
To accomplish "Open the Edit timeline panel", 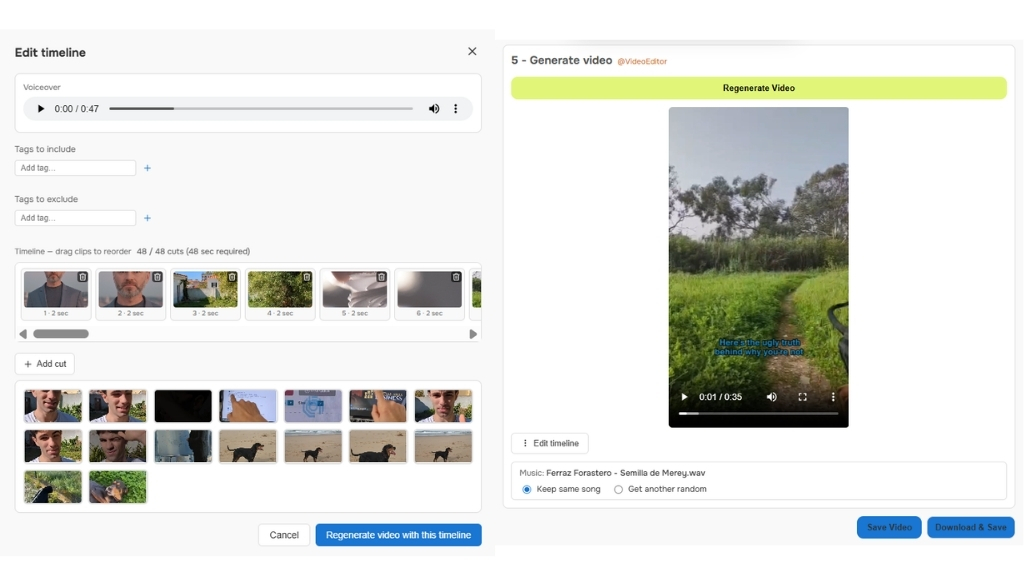I will (x=549, y=443).
